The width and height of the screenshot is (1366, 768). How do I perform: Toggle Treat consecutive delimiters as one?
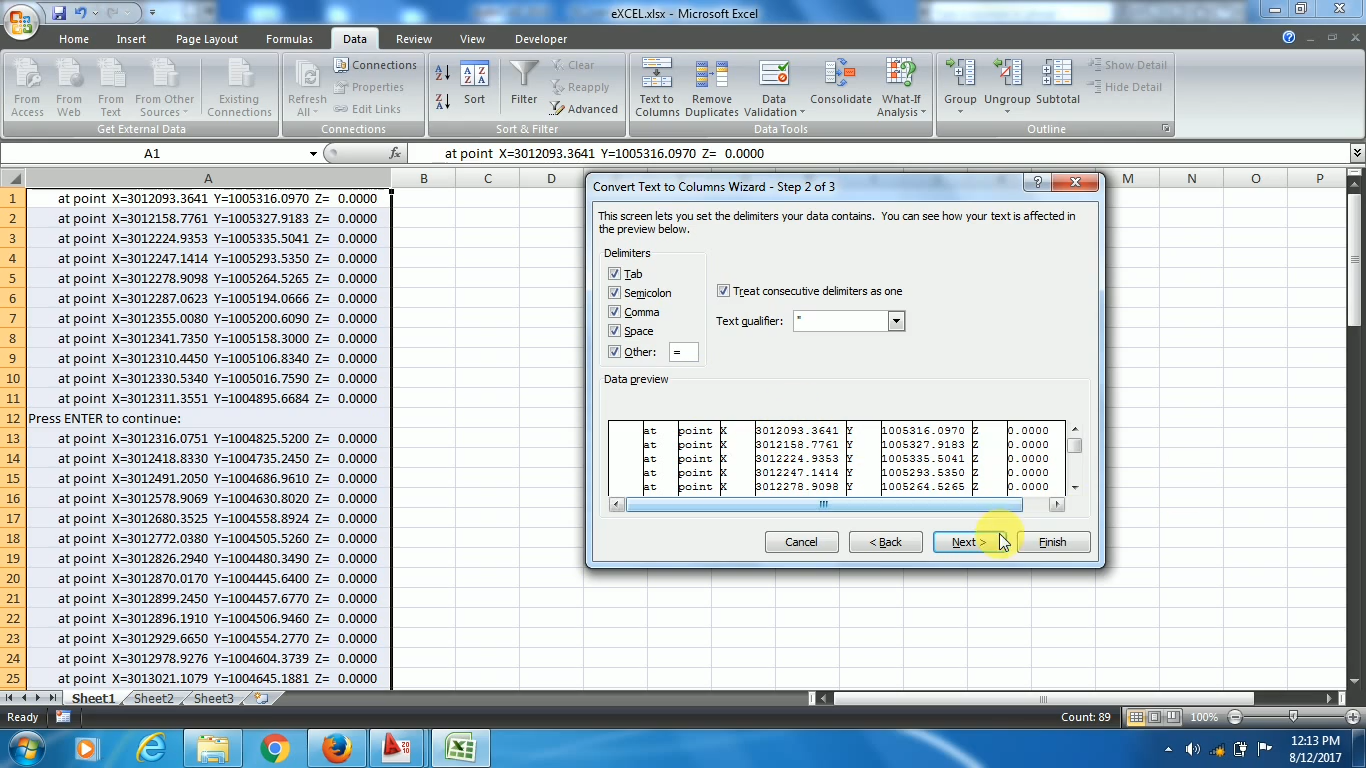pos(723,290)
